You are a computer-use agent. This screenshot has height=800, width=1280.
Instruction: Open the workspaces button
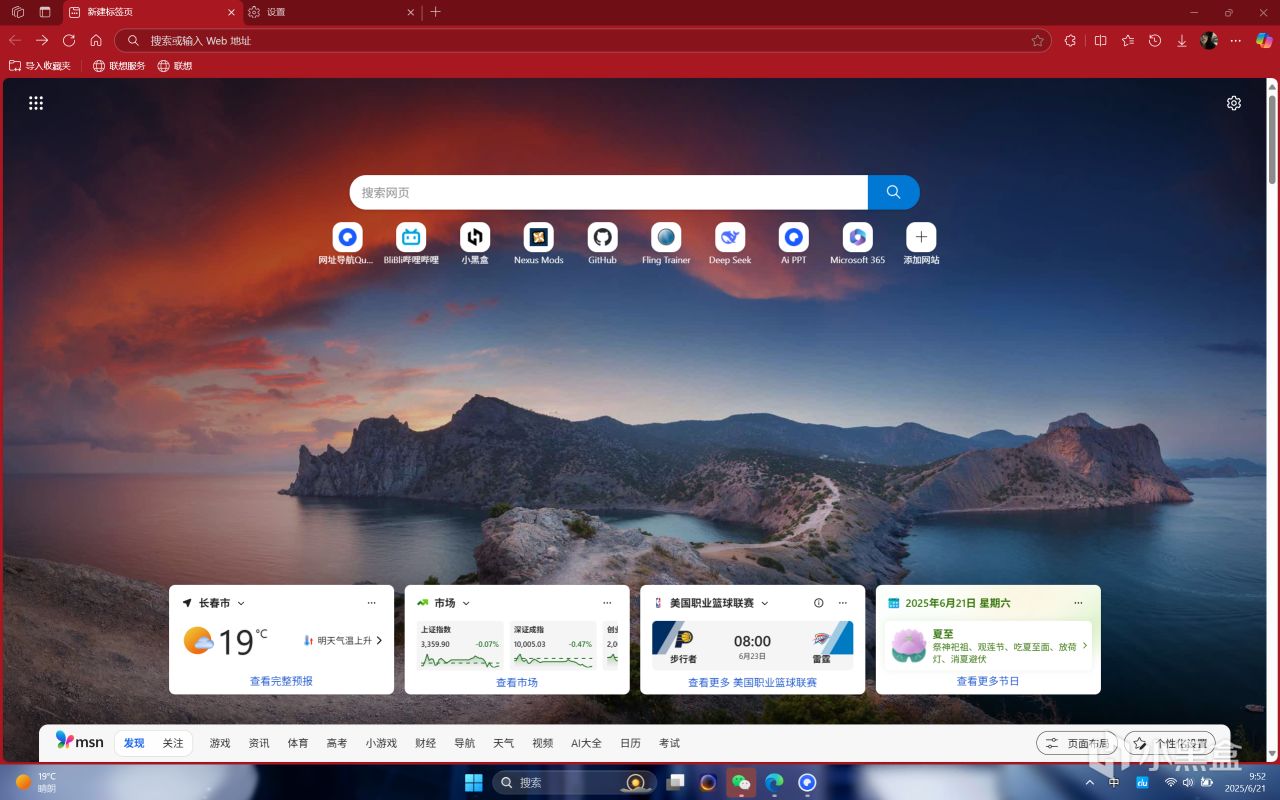click(18, 12)
